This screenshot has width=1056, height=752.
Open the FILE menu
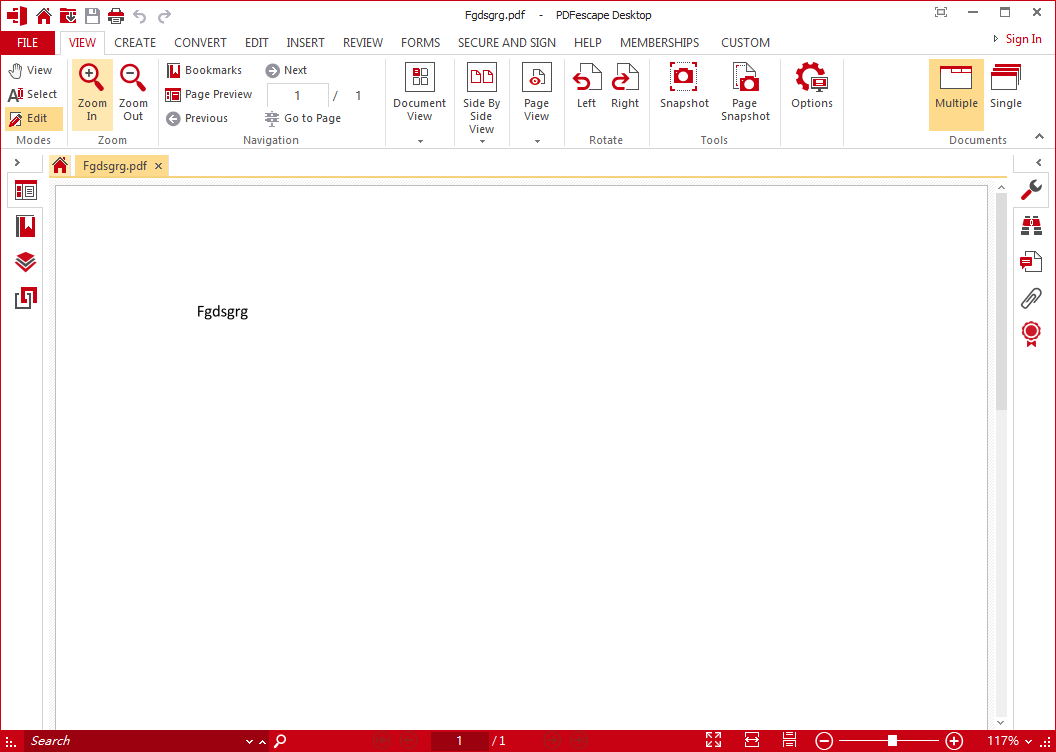click(x=28, y=43)
